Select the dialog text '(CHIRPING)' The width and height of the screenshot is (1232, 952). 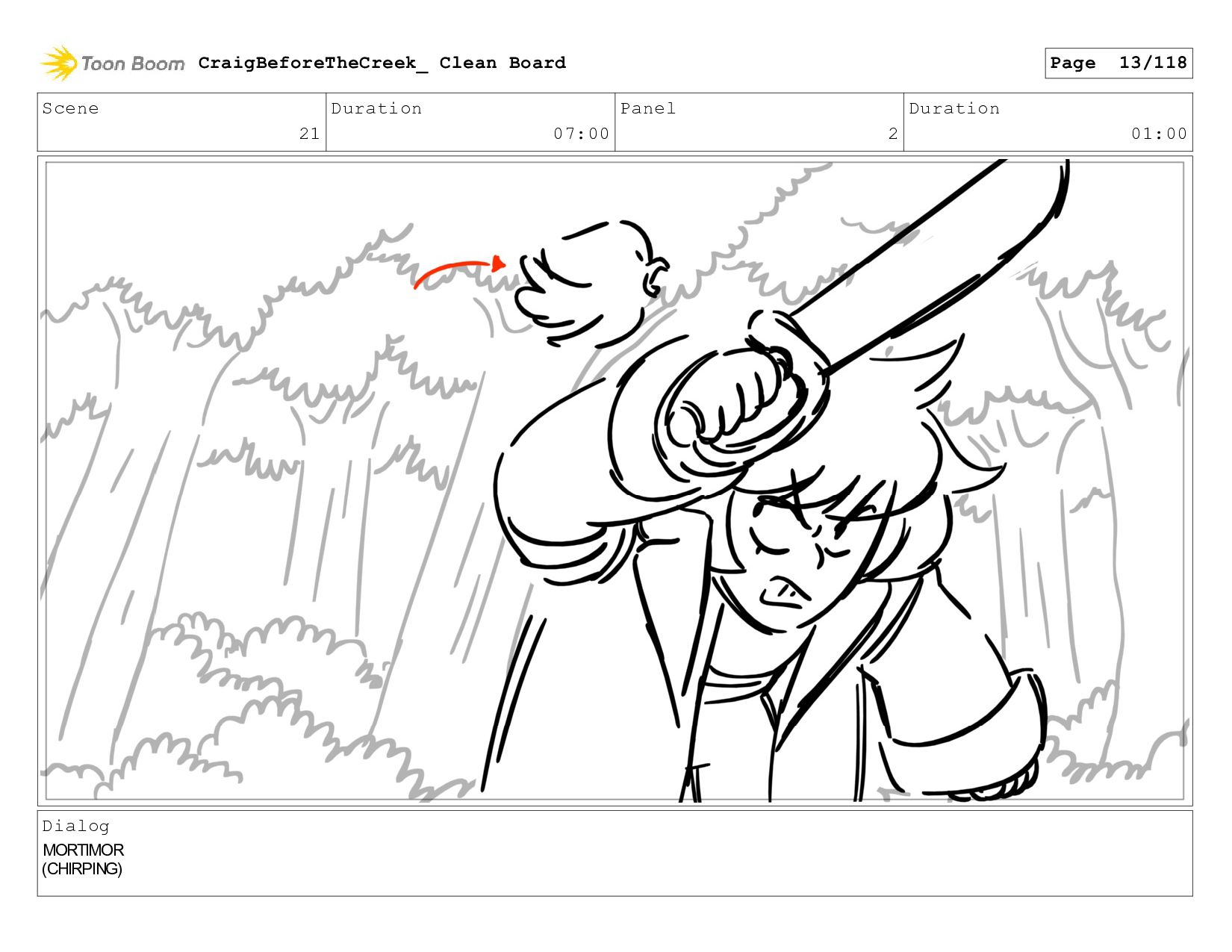point(82,868)
